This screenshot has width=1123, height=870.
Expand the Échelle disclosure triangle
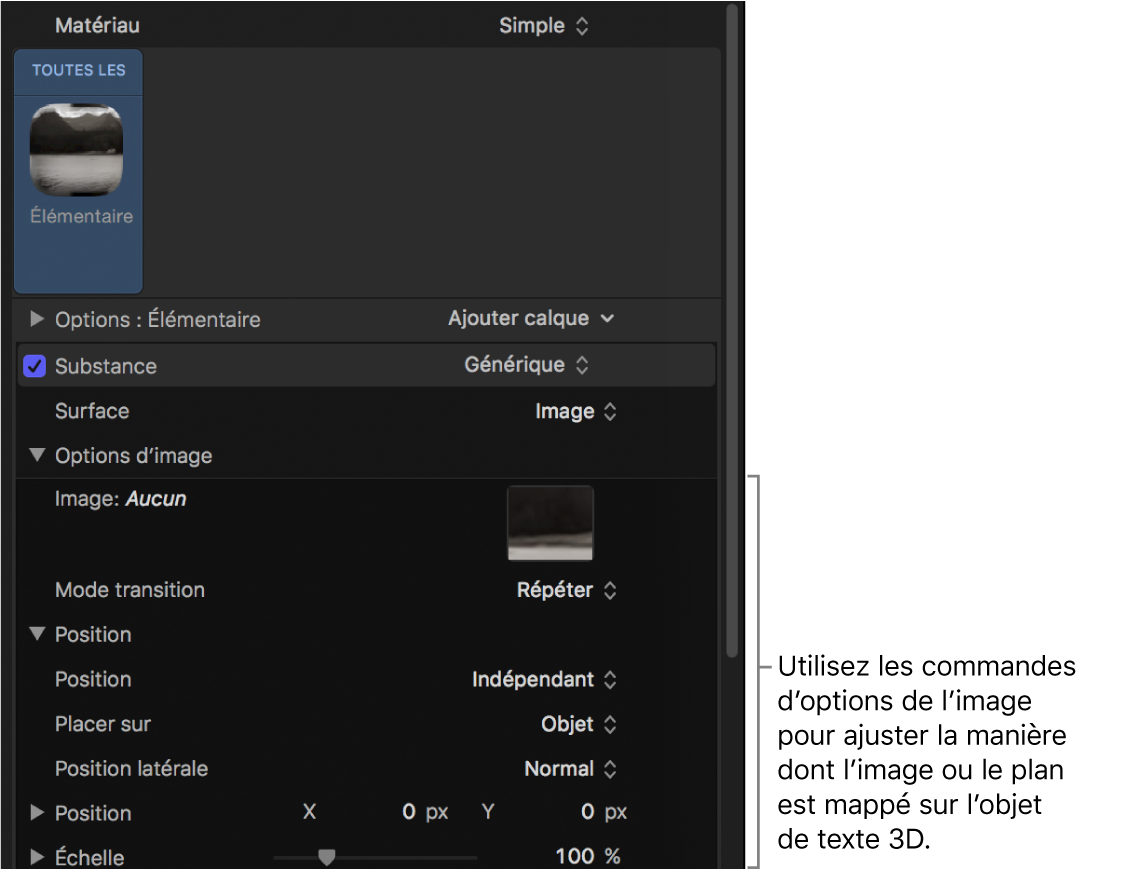tap(37, 857)
